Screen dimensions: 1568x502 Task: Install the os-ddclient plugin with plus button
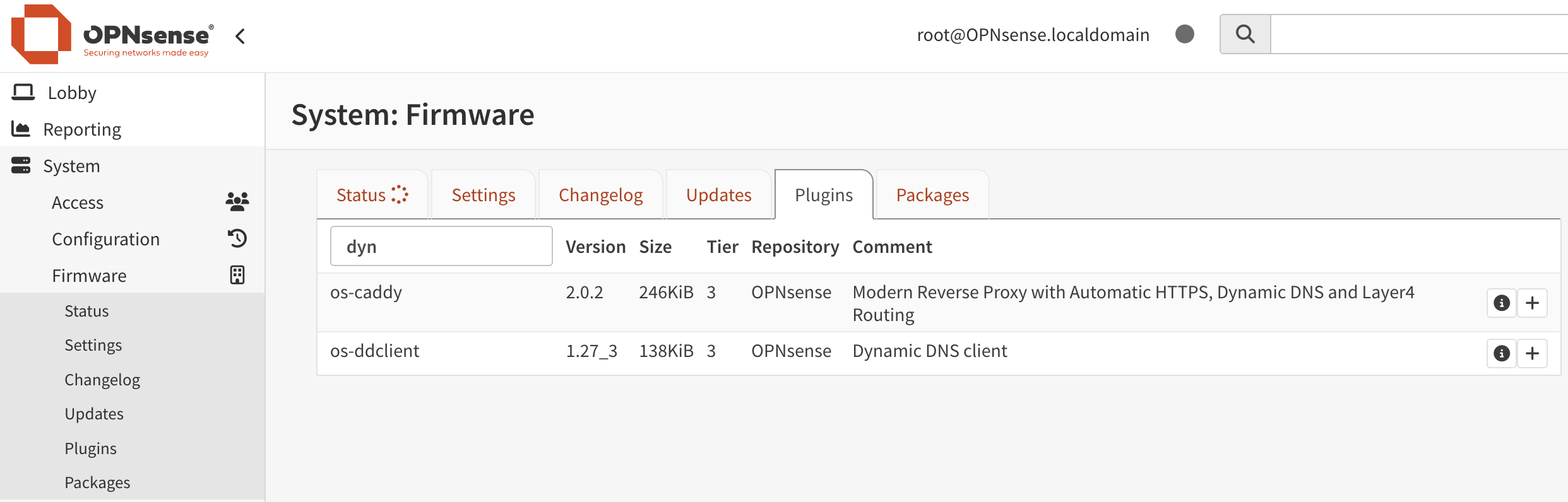(1532, 353)
